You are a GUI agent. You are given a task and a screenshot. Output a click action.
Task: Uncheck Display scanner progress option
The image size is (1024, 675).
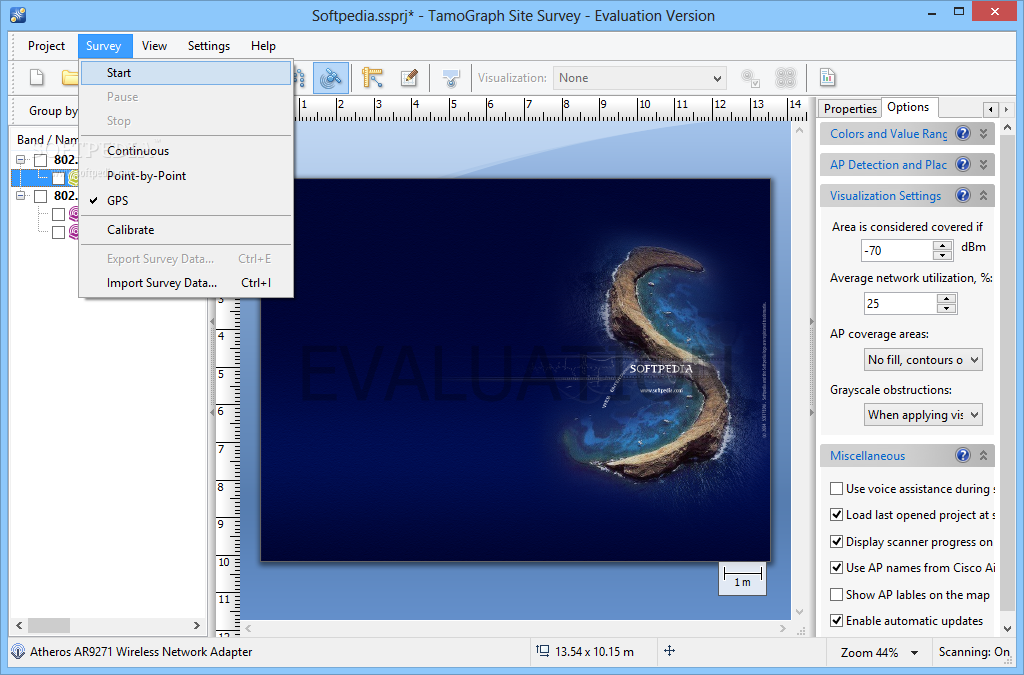[836, 541]
